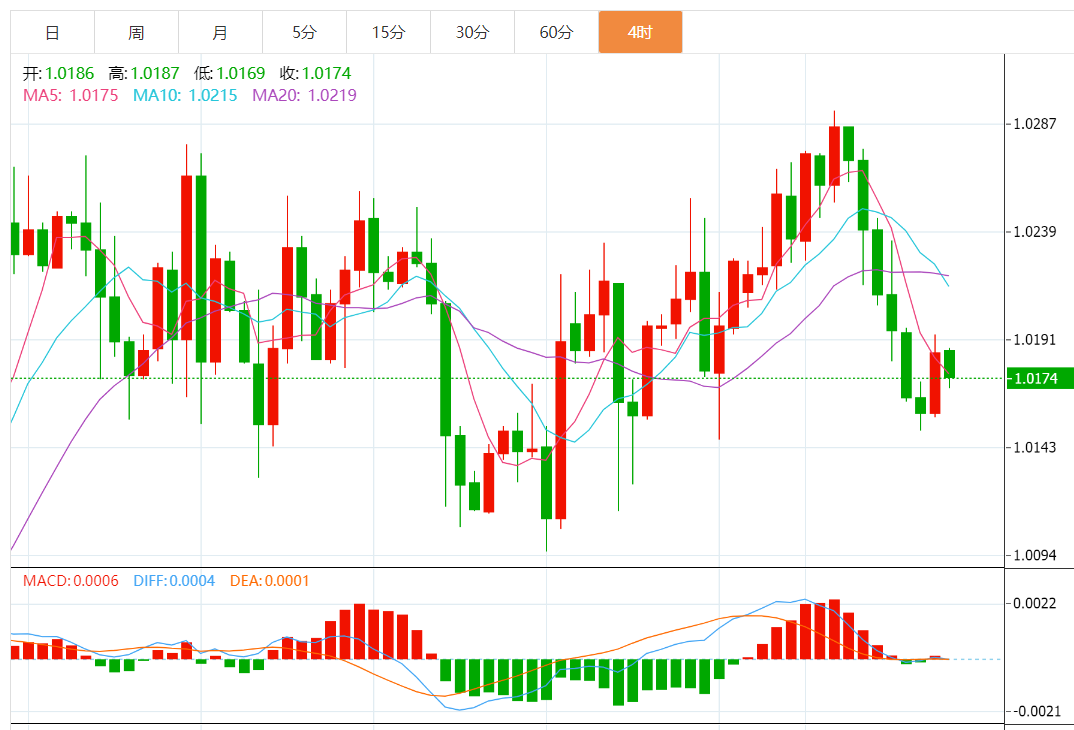Click the -0.0021 MACD axis label
Viewport: 1074px width, 730px height.
(1036, 711)
